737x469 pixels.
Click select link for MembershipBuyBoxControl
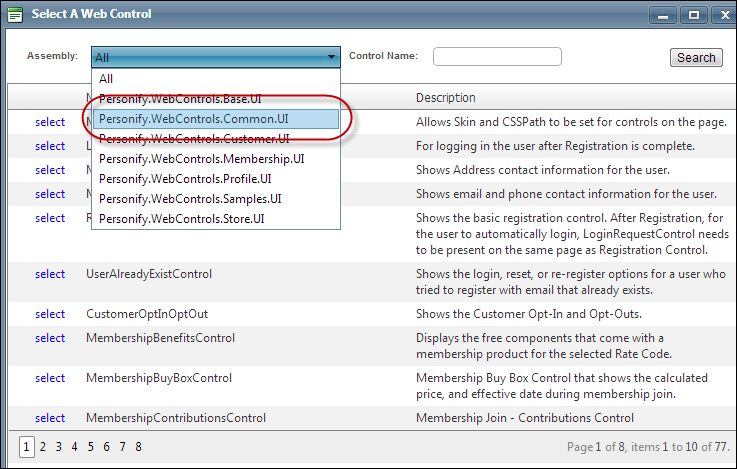50,378
